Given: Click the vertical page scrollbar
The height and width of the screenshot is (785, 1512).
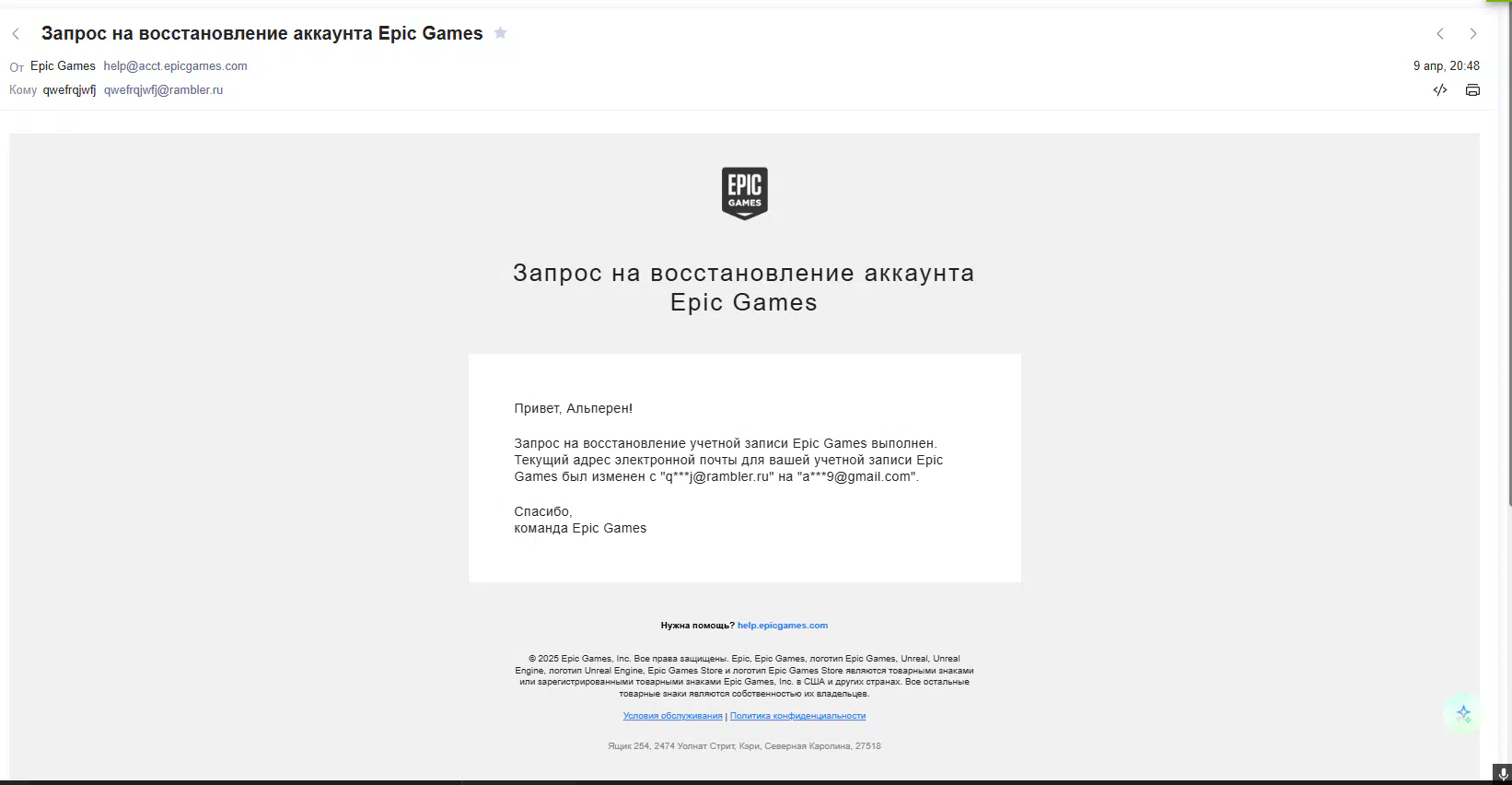Looking at the screenshot, I should pyautogui.click(x=1509, y=253).
